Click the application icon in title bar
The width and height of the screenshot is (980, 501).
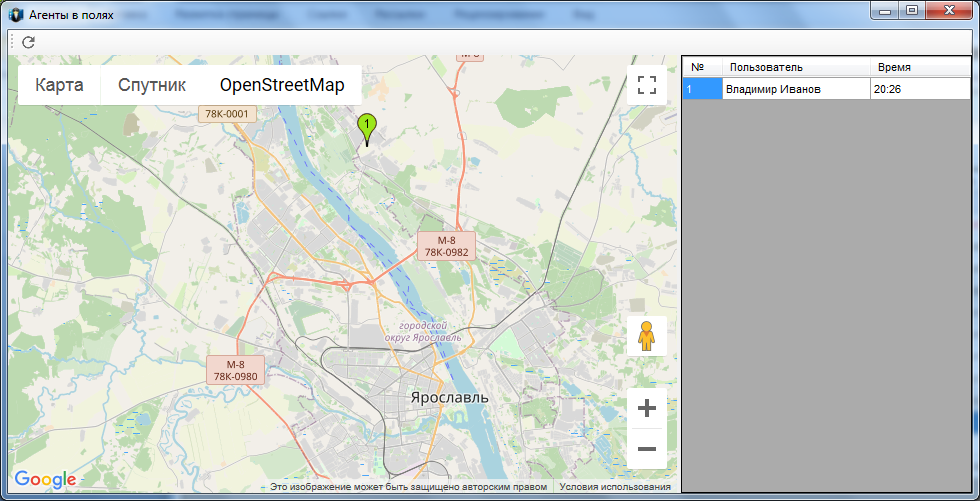pos(18,14)
